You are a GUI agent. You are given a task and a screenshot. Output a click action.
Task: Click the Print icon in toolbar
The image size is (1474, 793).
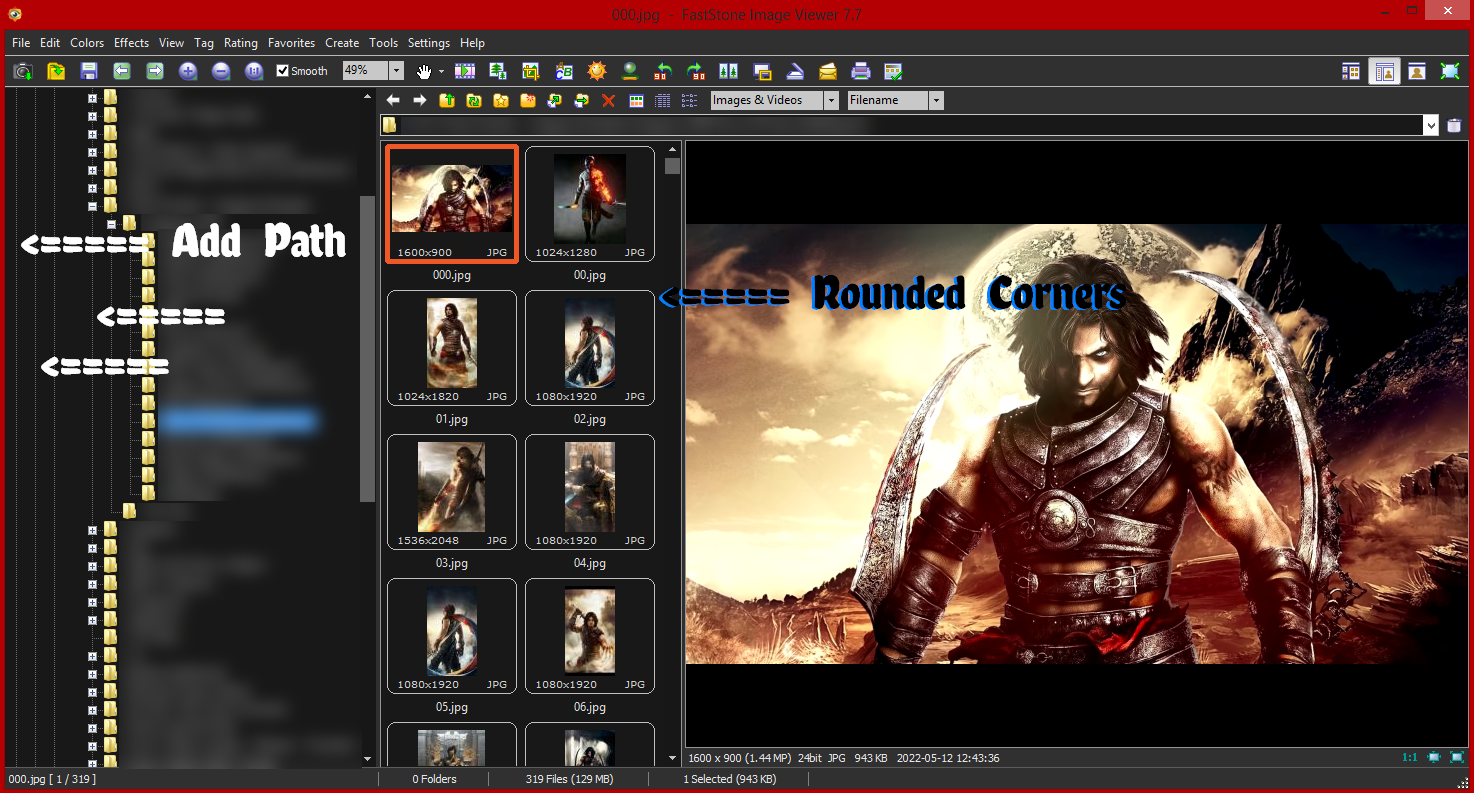pyautogui.click(x=860, y=71)
